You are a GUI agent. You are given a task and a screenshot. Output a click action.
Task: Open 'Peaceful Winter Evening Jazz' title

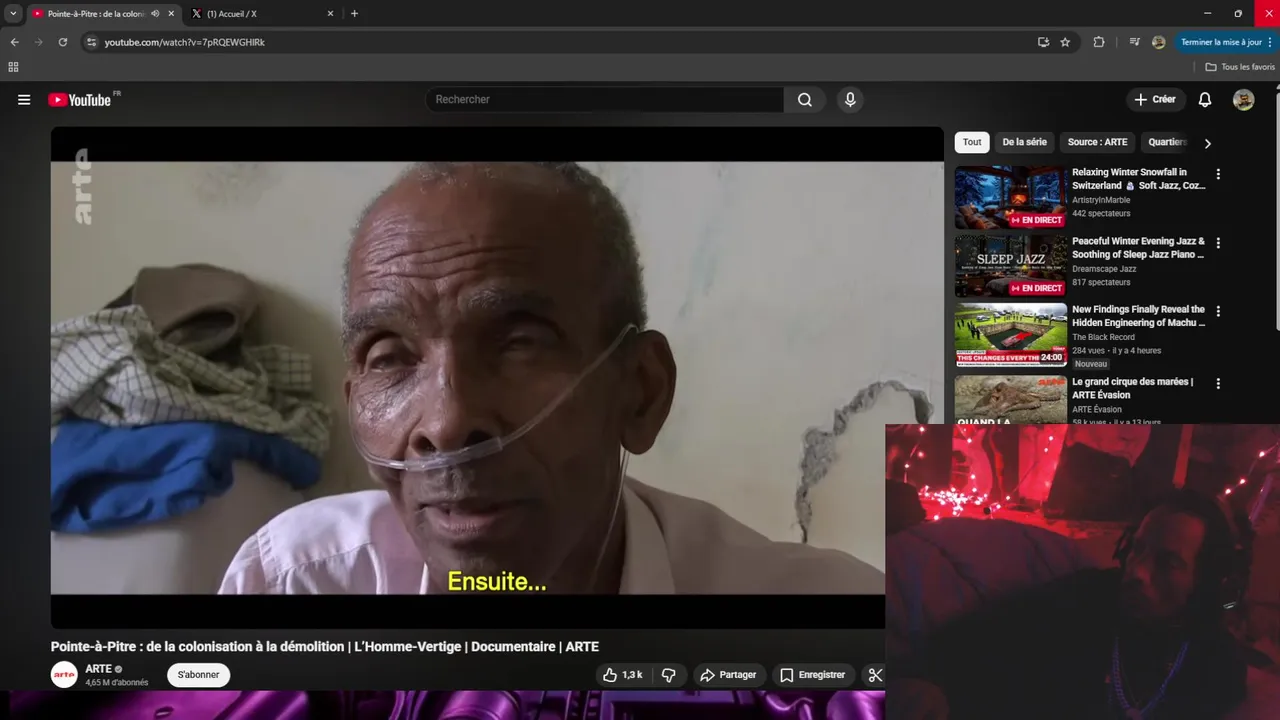pos(1138,248)
